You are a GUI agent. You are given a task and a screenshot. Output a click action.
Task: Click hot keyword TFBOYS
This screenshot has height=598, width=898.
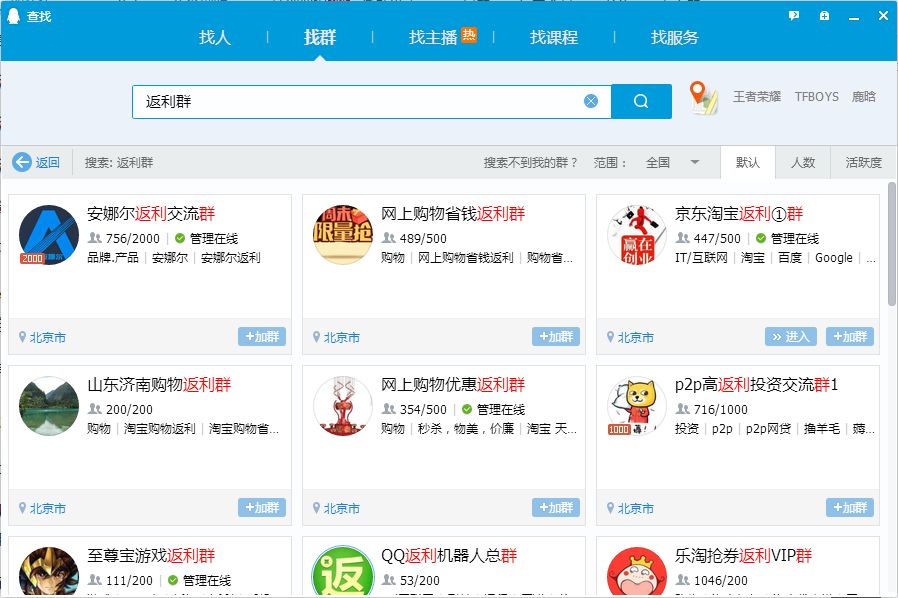coord(816,97)
